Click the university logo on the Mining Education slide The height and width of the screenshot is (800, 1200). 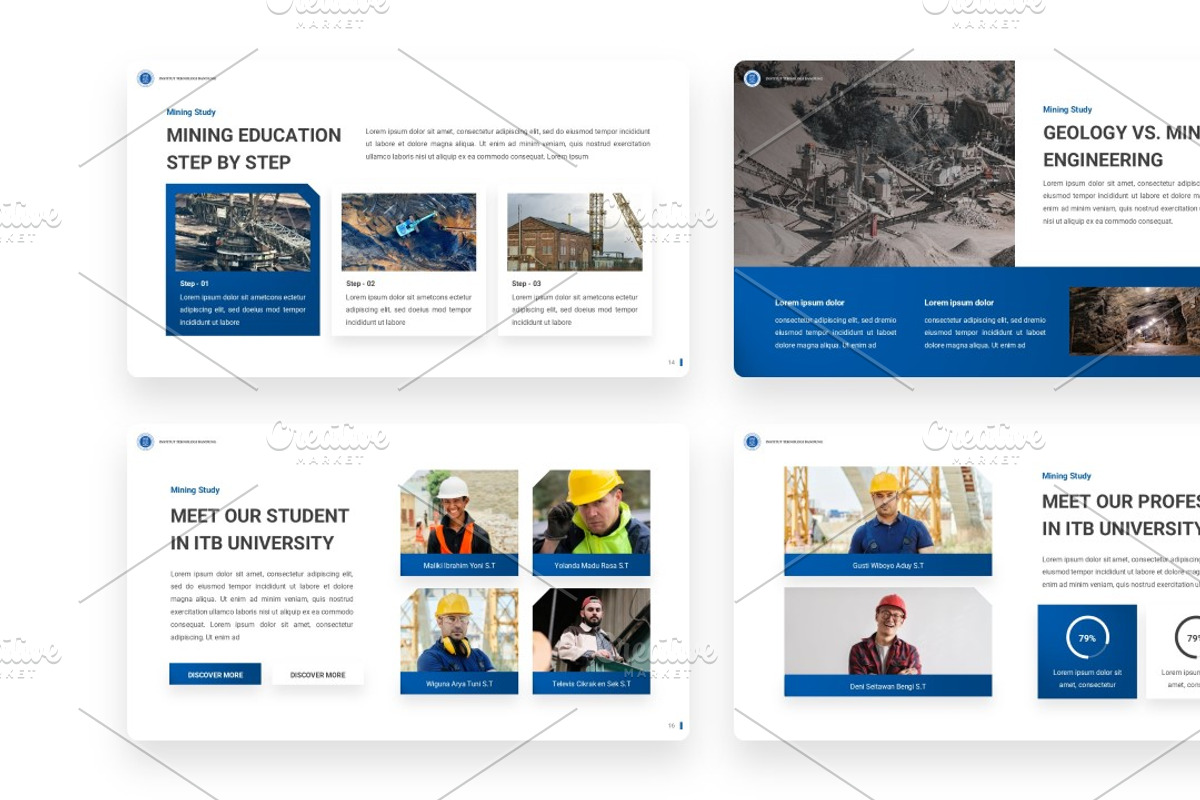[x=145, y=78]
